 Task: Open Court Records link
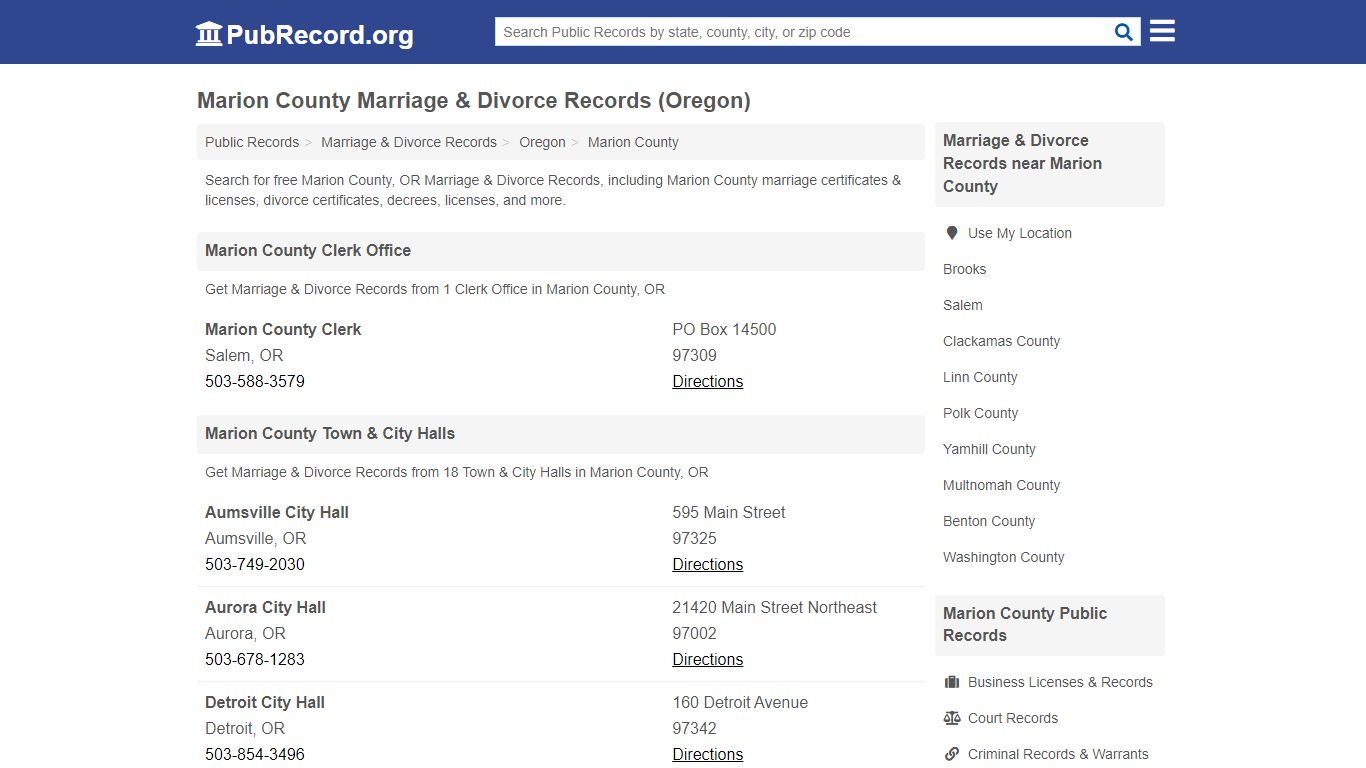[1013, 718]
